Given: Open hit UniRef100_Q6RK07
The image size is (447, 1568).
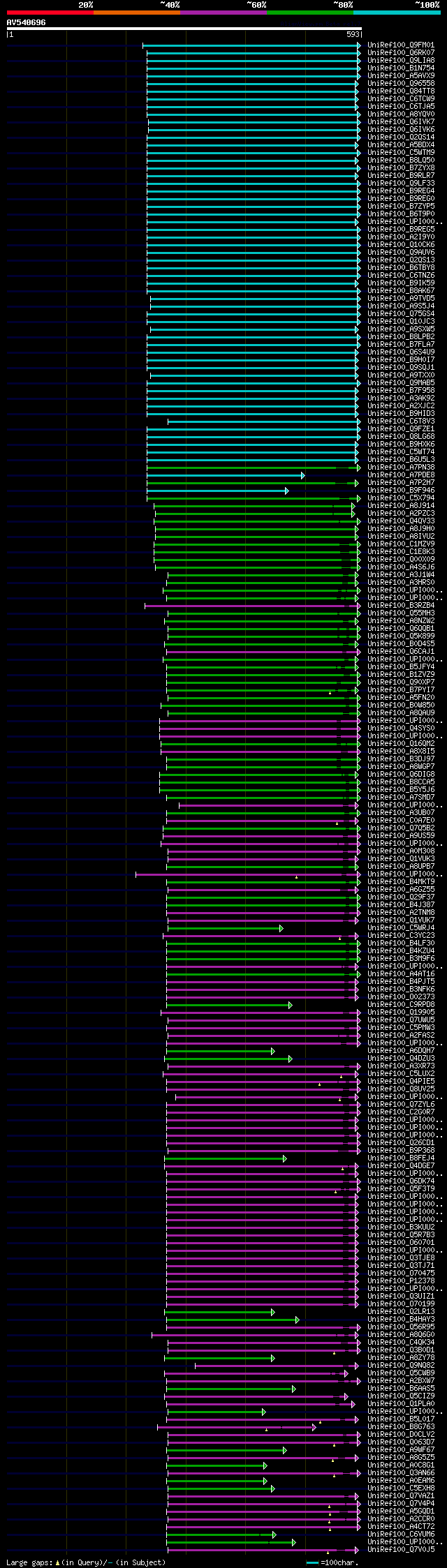Looking at the screenshot, I should [x=401, y=53].
